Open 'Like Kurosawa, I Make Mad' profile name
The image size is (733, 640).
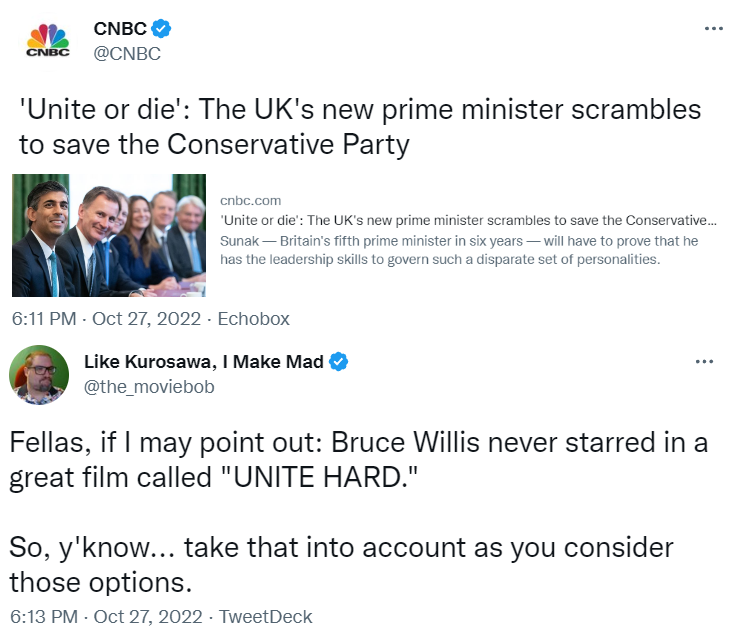204,362
